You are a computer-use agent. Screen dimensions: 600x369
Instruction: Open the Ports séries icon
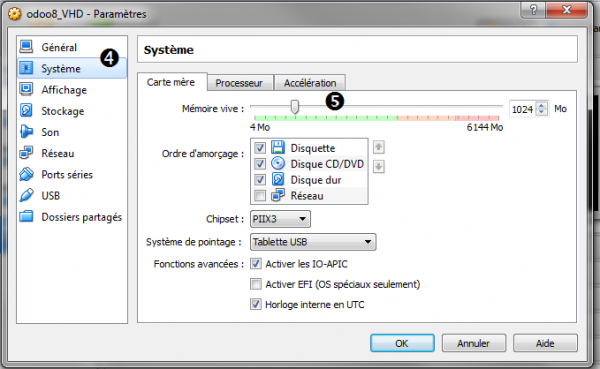pos(26,174)
